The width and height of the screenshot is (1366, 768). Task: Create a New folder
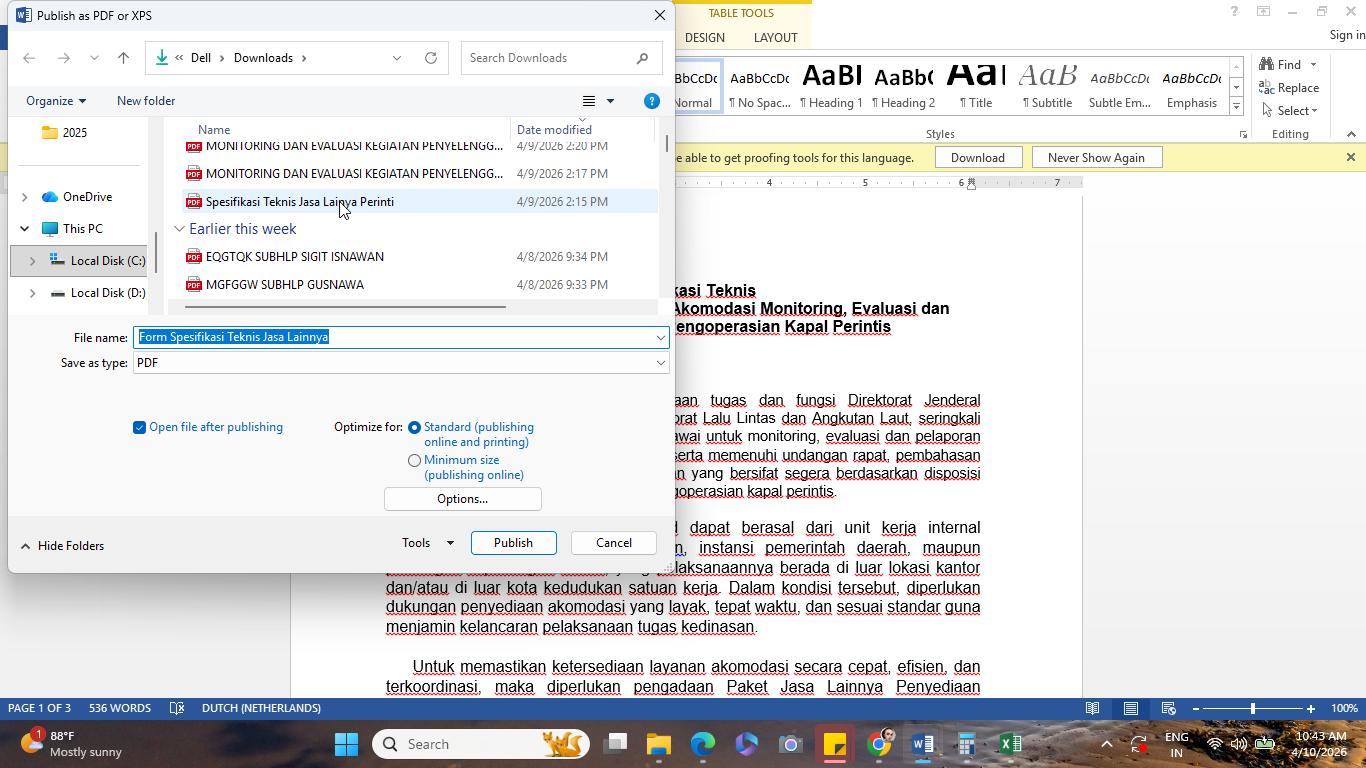(x=146, y=101)
